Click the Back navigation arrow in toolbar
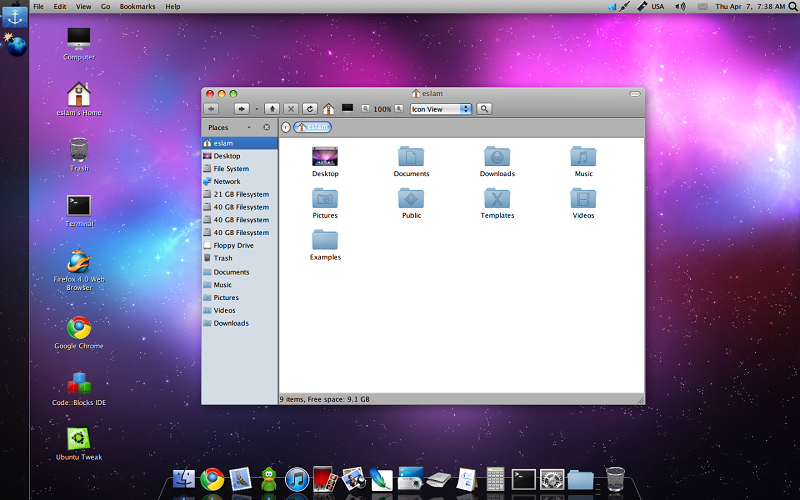Viewport: 800px width, 500px height. (211, 108)
